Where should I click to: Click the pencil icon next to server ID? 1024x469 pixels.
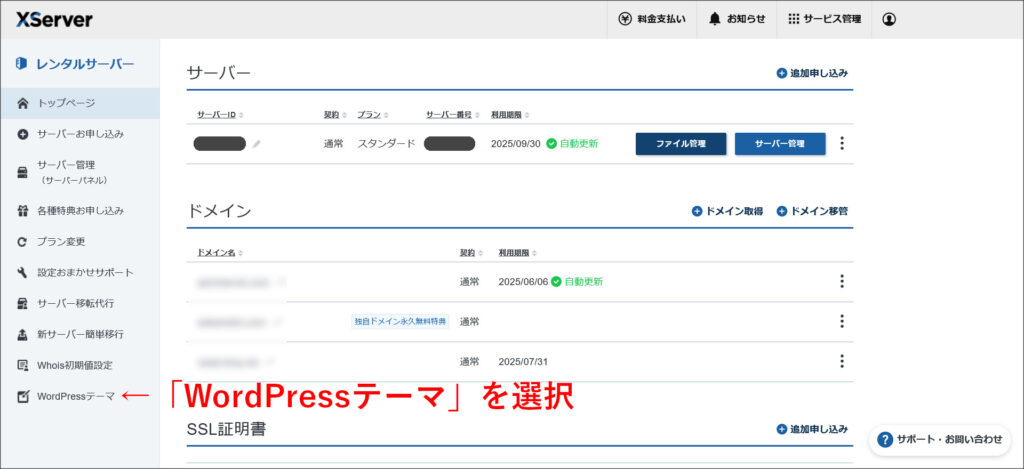(x=256, y=144)
